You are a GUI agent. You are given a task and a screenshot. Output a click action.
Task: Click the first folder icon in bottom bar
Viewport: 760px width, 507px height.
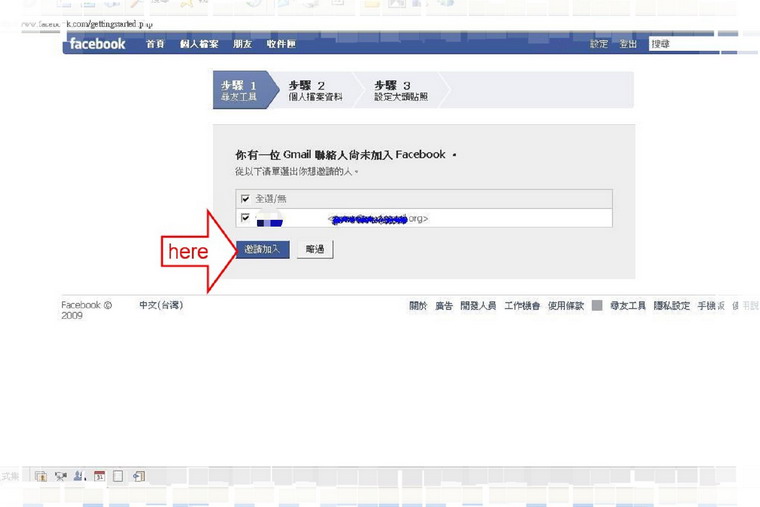(x=41, y=476)
